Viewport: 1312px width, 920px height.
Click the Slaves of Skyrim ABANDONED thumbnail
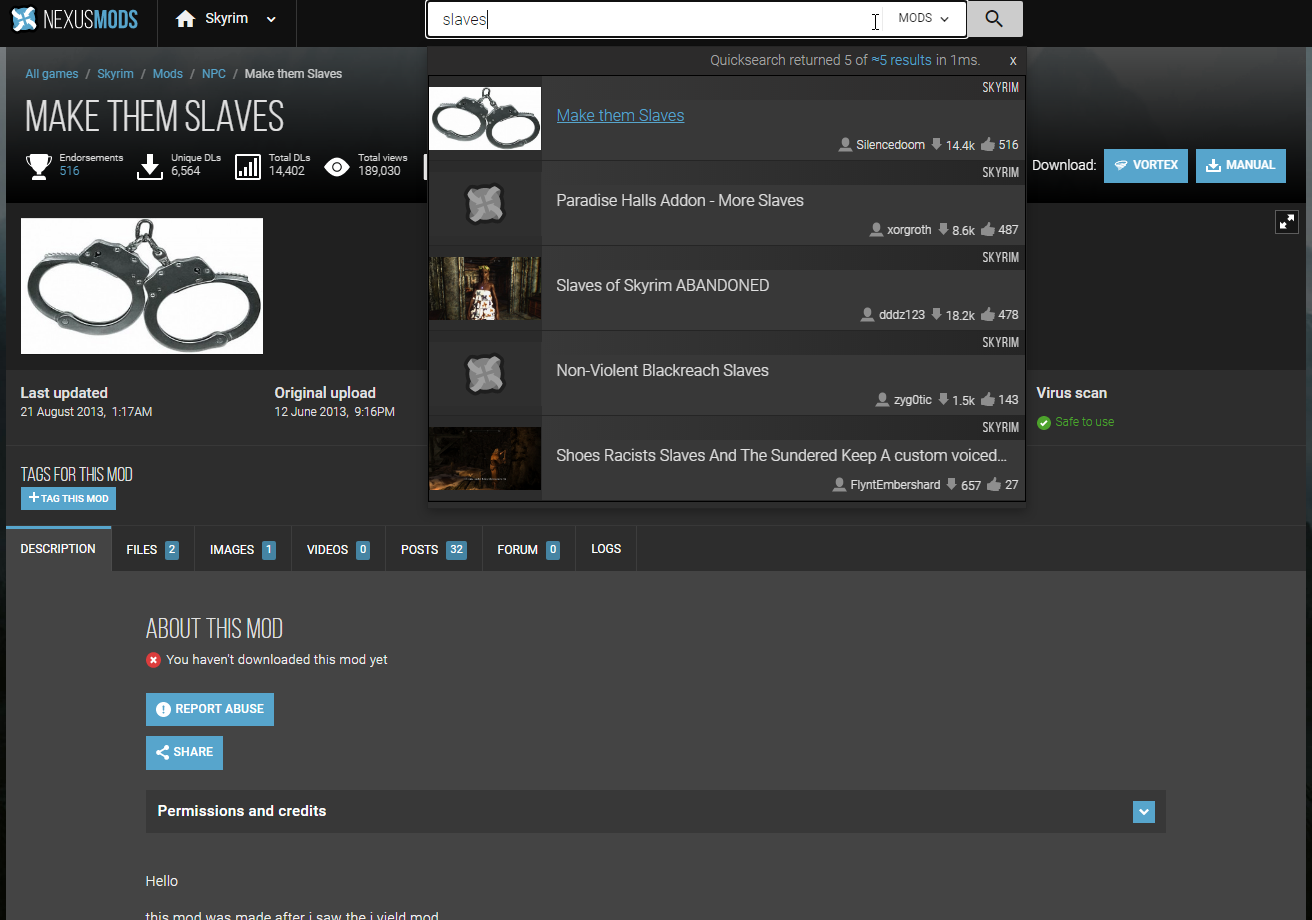tap(485, 288)
